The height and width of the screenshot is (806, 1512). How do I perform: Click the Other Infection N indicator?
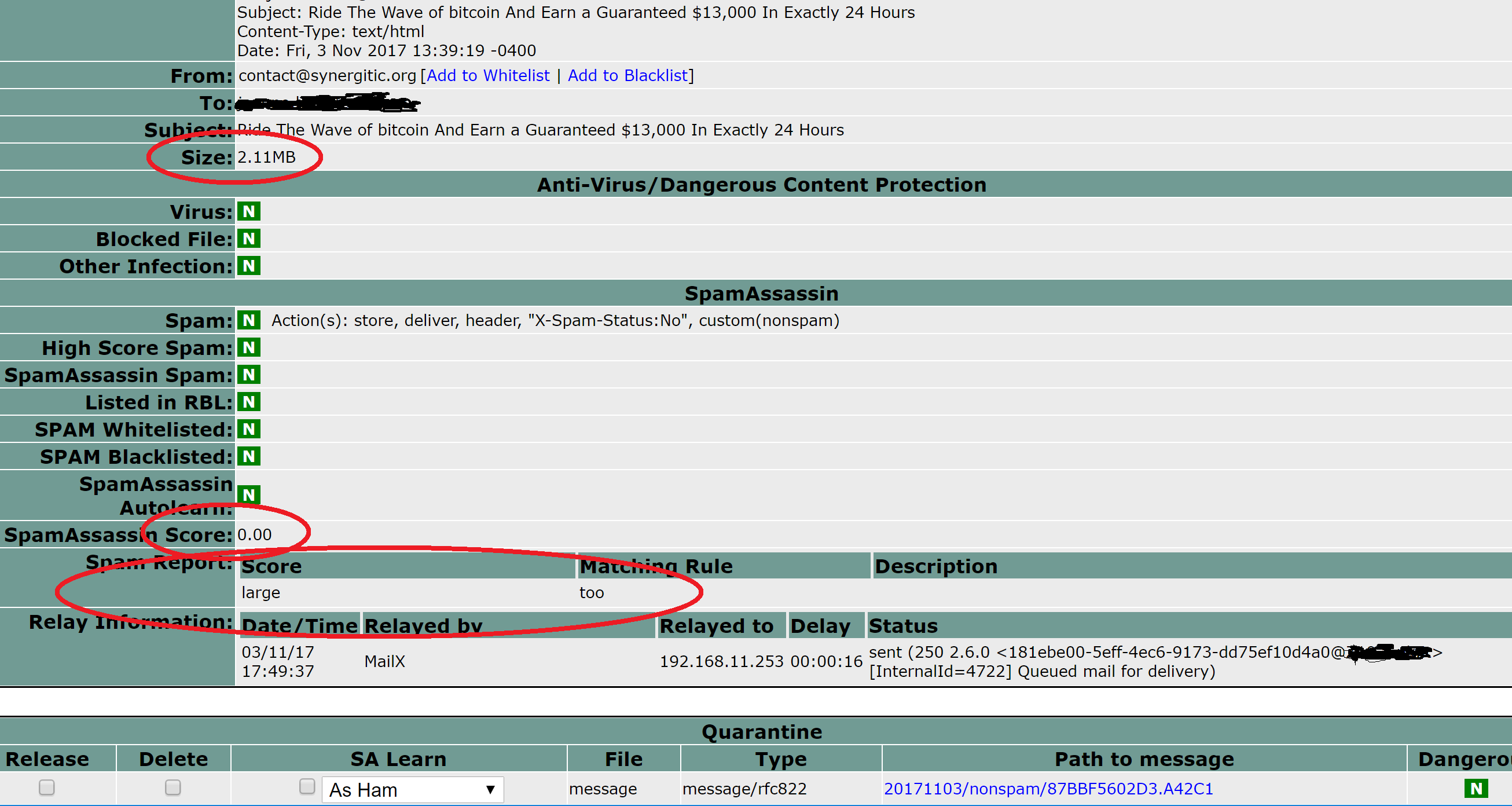(249, 266)
